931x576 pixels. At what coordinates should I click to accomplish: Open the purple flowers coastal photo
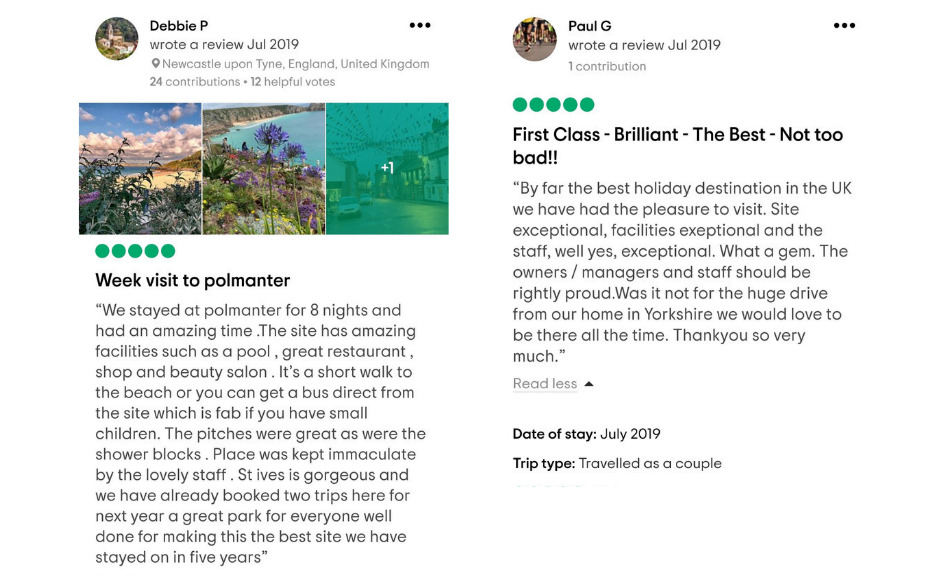pyautogui.click(x=264, y=168)
